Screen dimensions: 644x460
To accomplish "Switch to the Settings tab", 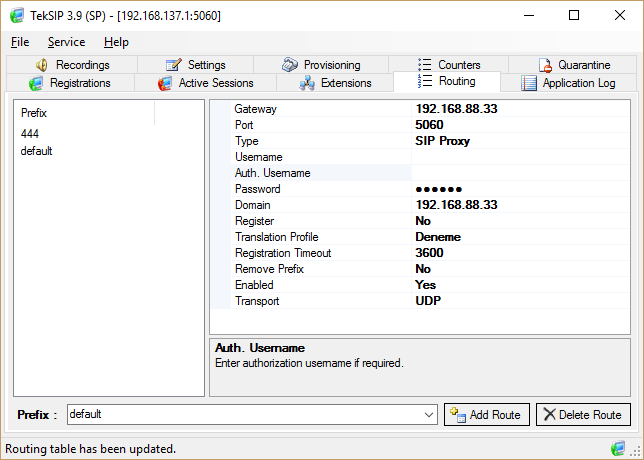I will pyautogui.click(x=196, y=64).
